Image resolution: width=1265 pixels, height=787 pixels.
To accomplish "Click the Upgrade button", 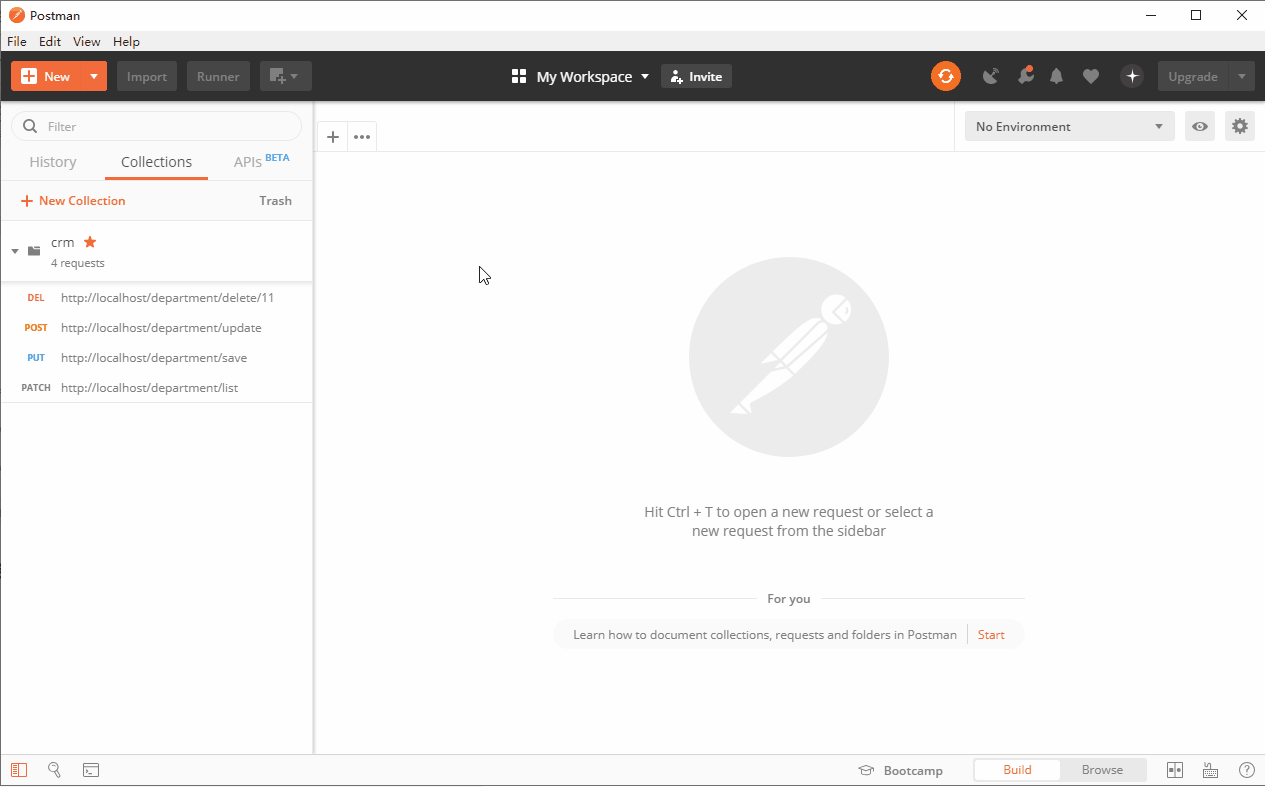I will (1193, 76).
